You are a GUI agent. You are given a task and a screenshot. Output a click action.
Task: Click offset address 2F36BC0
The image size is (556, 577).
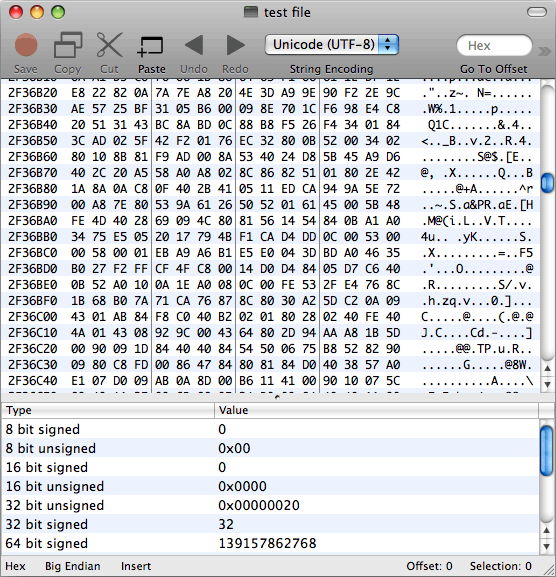click(x=33, y=253)
